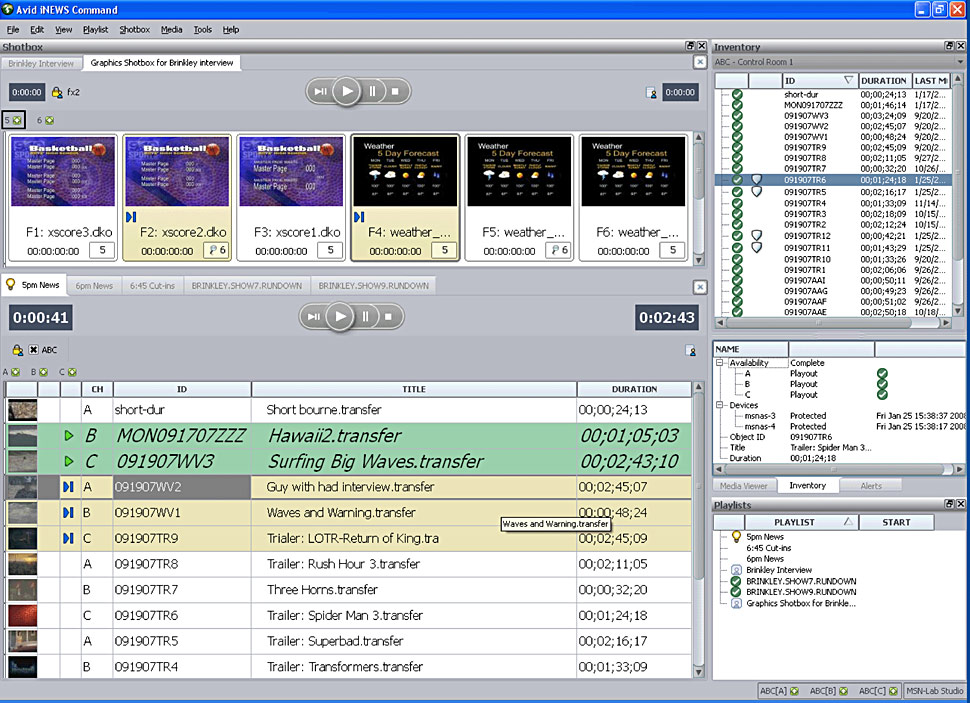Open the Playlist menu
The height and width of the screenshot is (703, 970).
(x=95, y=30)
